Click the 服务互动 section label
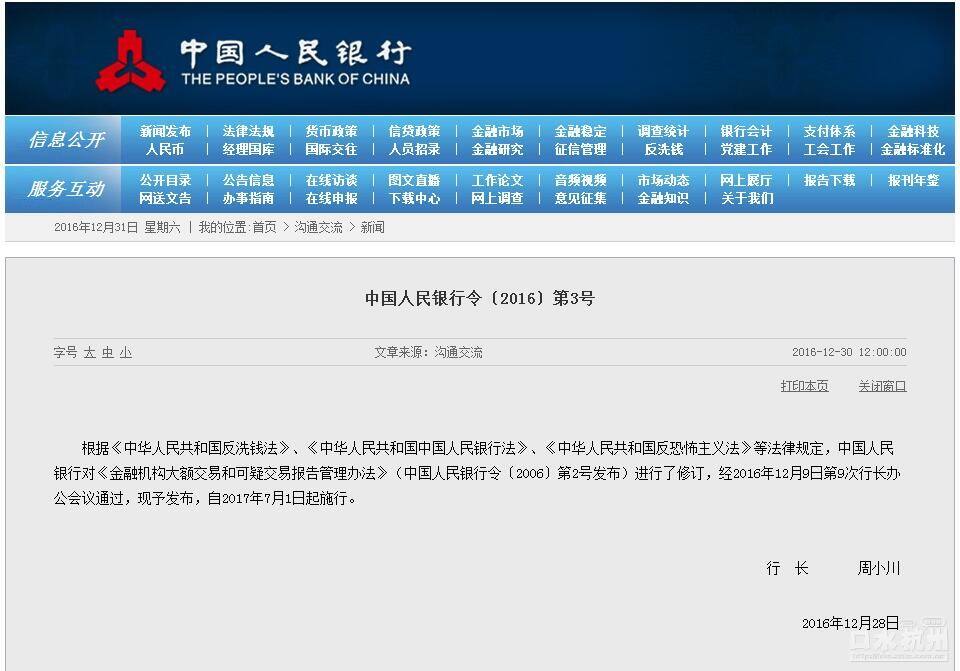Image resolution: width=960 pixels, height=671 pixels. [67, 189]
